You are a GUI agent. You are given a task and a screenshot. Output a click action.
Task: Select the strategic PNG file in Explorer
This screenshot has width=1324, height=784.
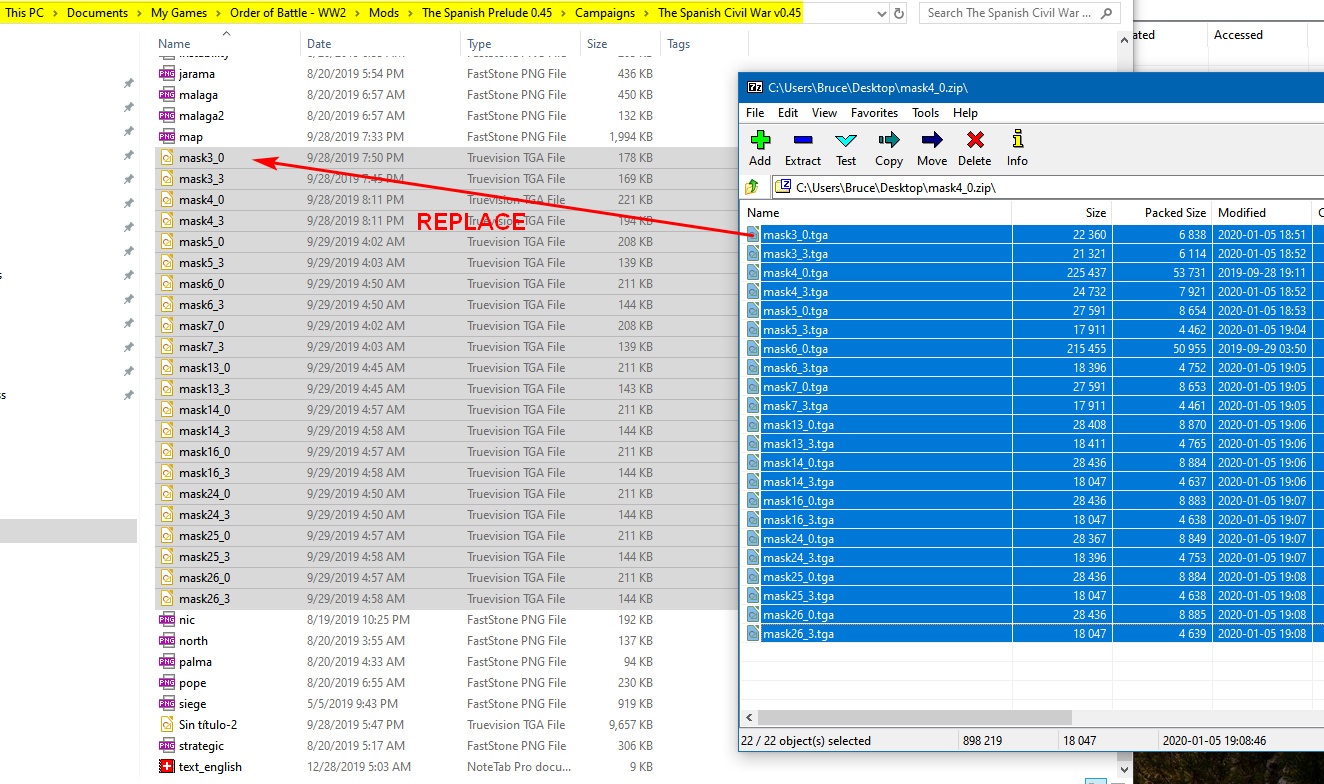click(201, 746)
